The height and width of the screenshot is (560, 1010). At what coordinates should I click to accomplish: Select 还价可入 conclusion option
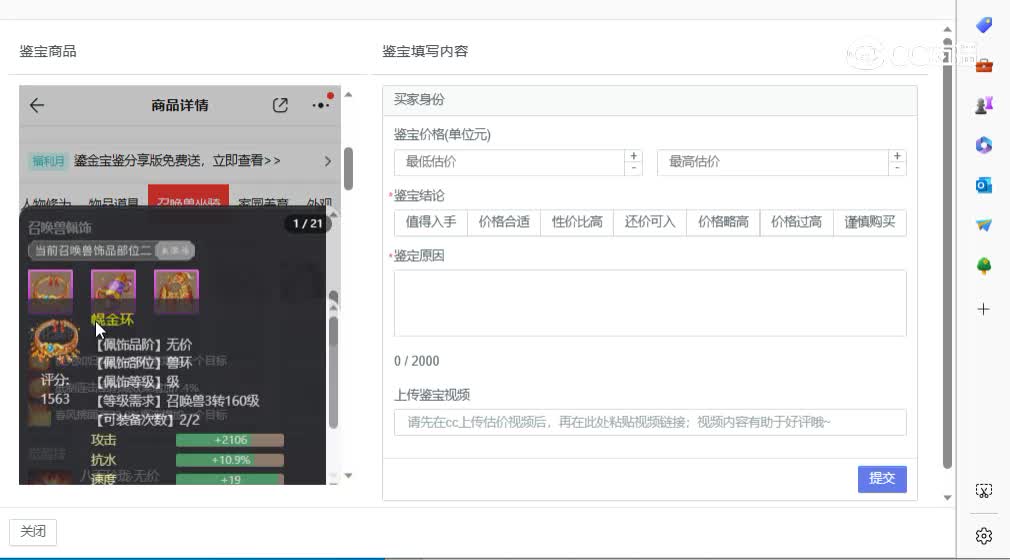pyautogui.click(x=650, y=222)
